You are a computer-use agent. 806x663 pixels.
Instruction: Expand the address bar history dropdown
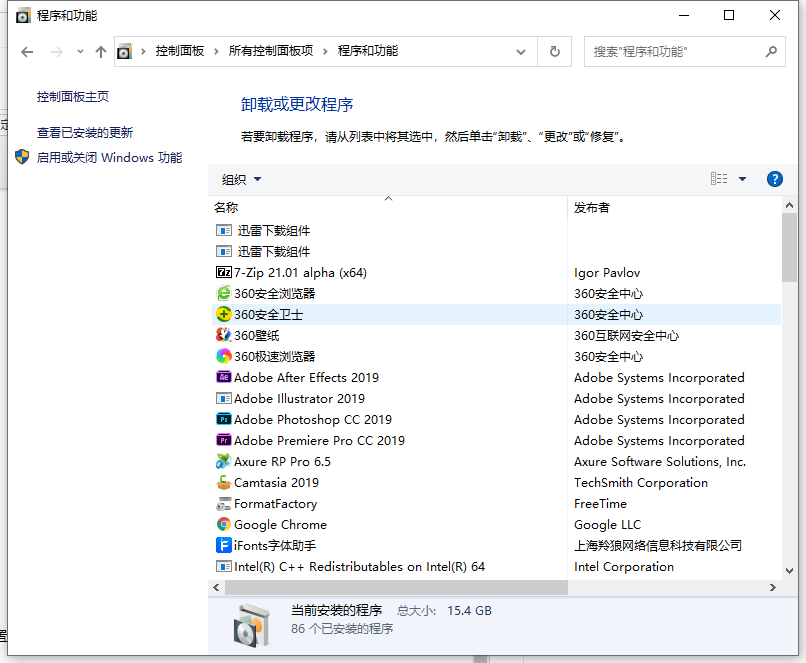pyautogui.click(x=521, y=51)
